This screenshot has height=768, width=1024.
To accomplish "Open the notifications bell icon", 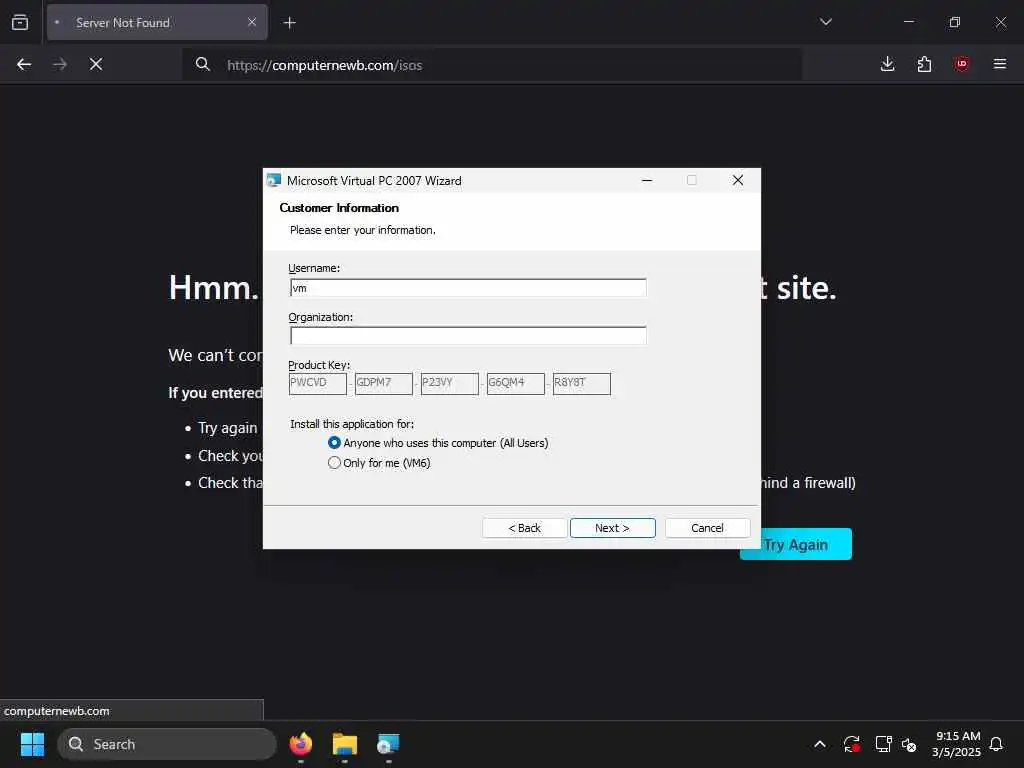I will (996, 744).
